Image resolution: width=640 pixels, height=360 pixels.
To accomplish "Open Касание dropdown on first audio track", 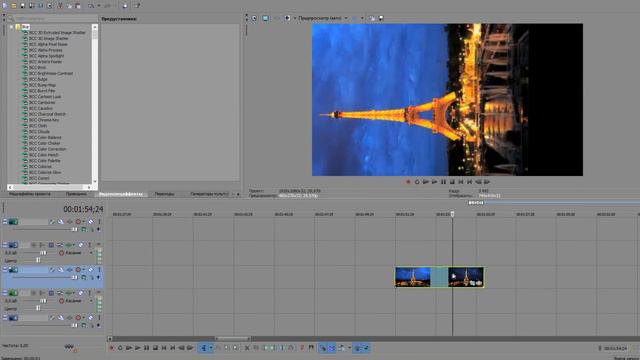I will click(91, 253).
